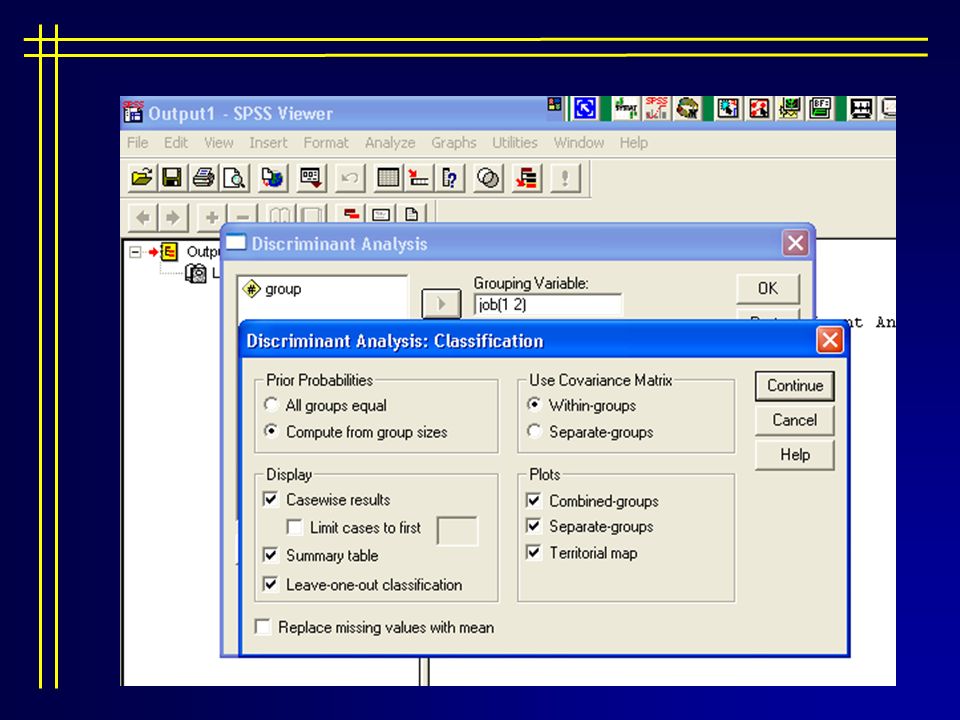The image size is (960, 720).
Task: Click Help in the Classification dialog
Action: pyautogui.click(x=795, y=455)
